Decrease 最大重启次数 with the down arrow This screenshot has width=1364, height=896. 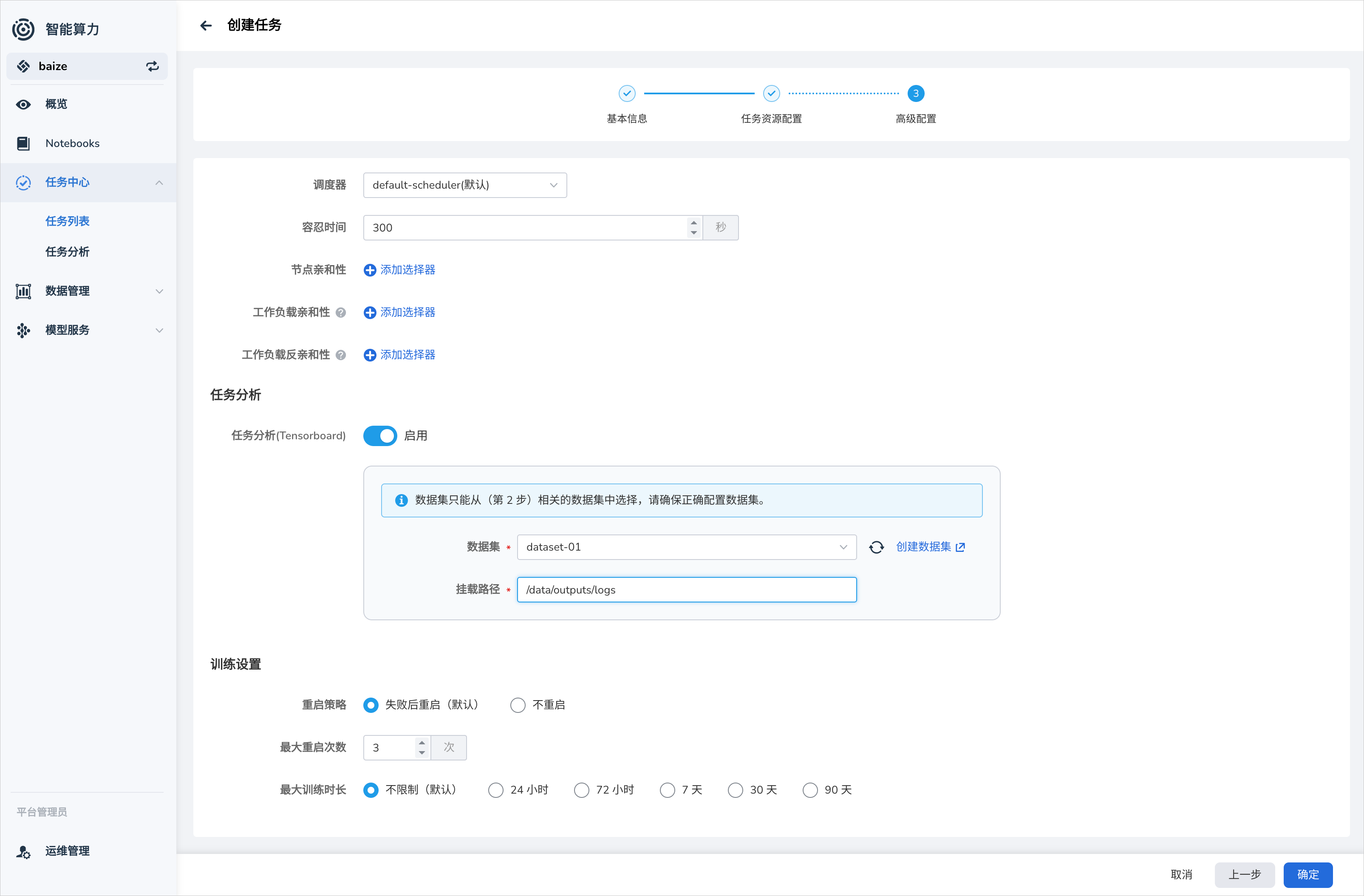coord(422,753)
